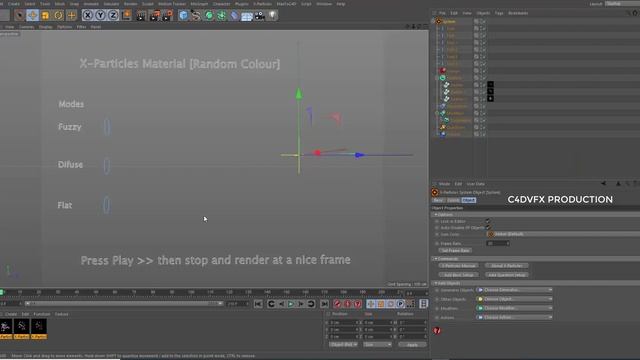Step to previous frame

pos(281,304)
